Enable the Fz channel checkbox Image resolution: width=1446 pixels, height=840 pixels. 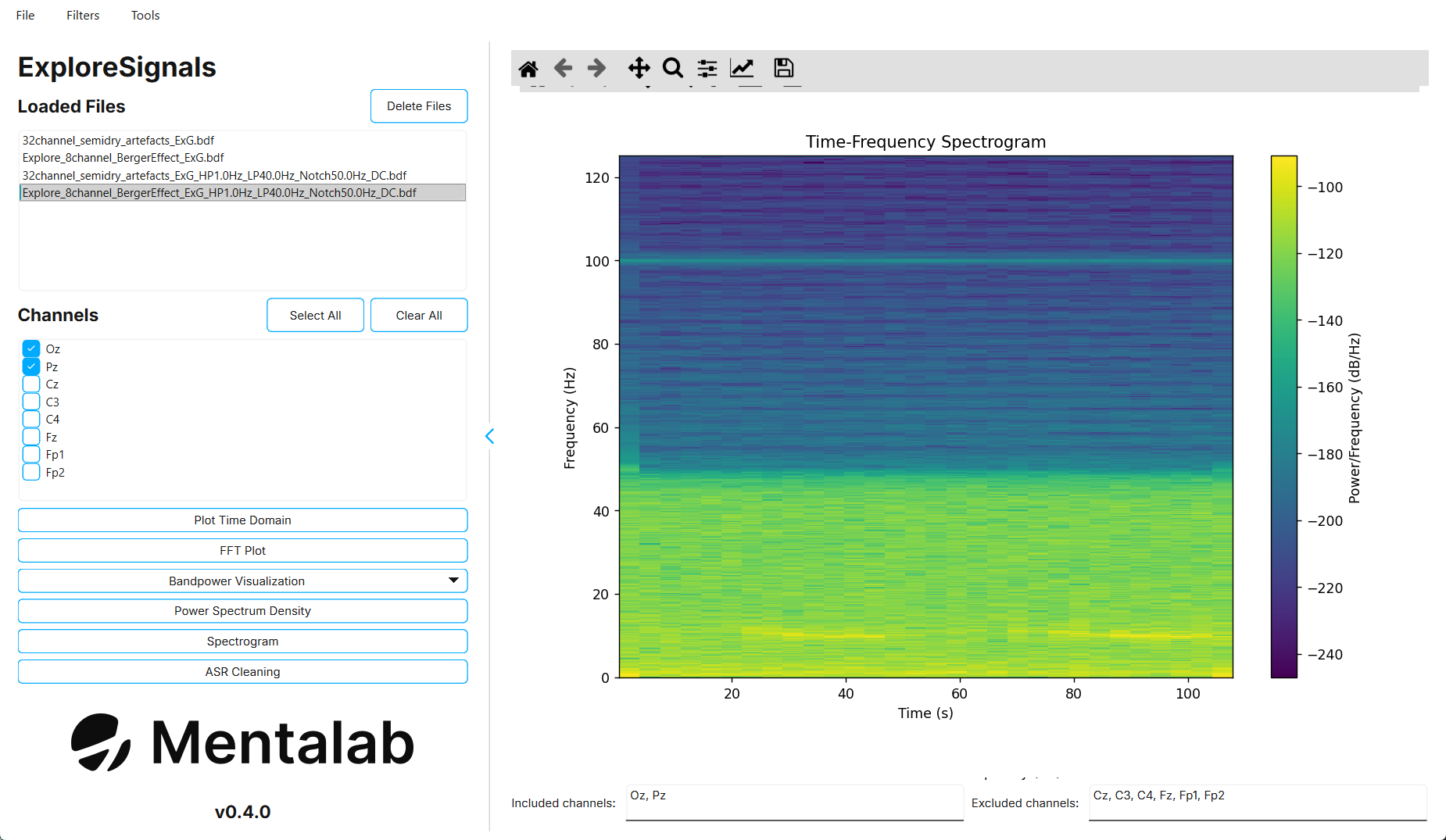[31, 437]
